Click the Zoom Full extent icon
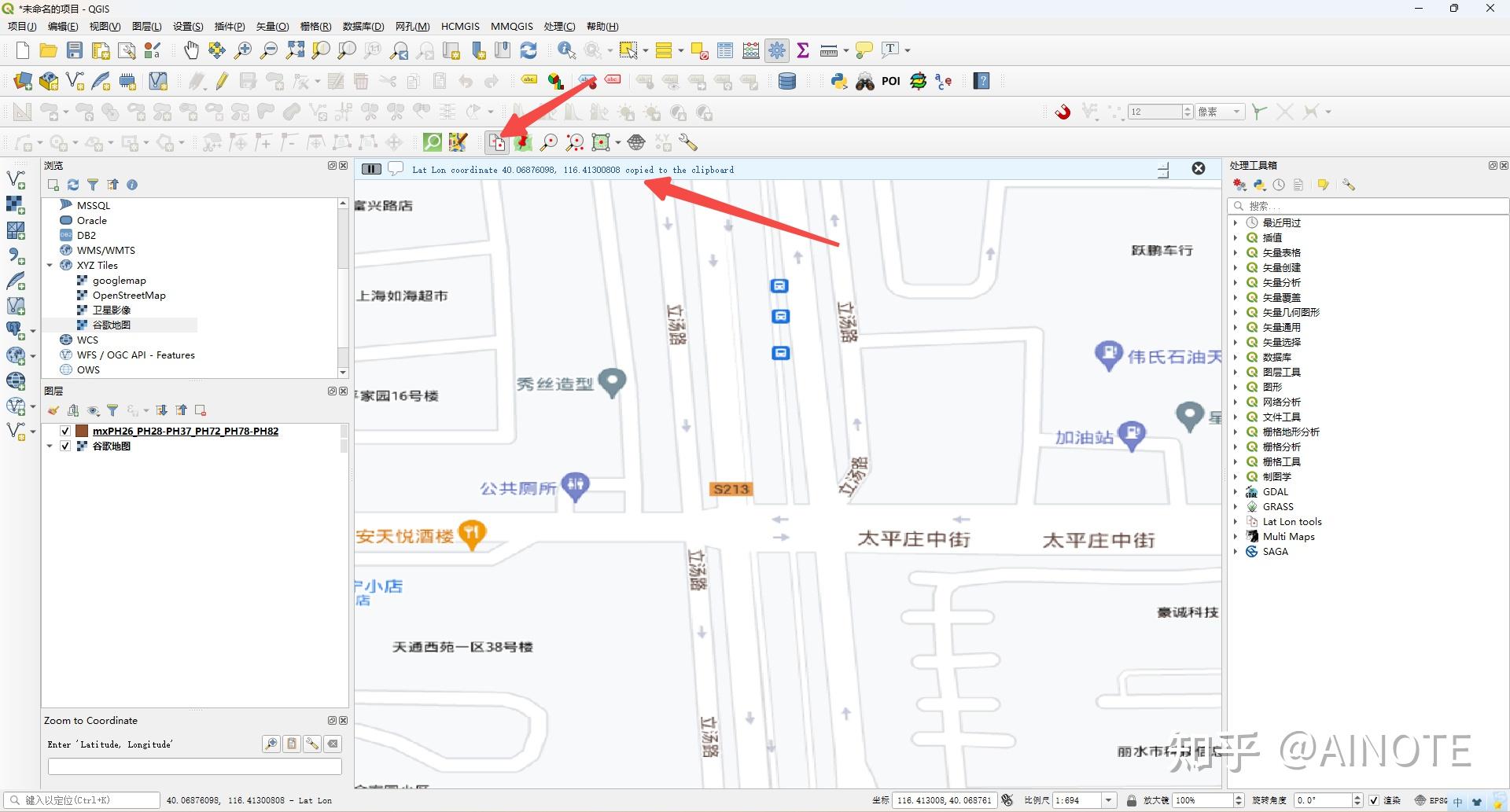This screenshot has width=1510, height=812. coord(295,50)
